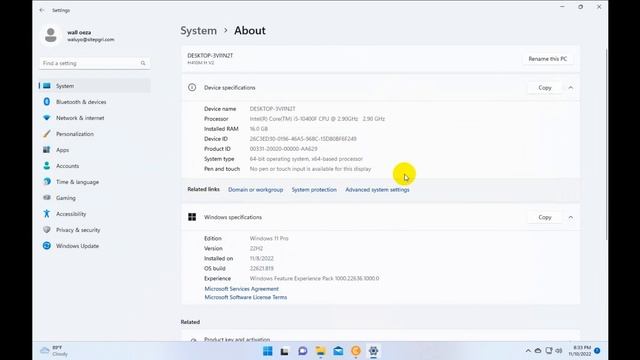
Task: Click the Settings window vertical scrollbar
Action: coord(607,143)
